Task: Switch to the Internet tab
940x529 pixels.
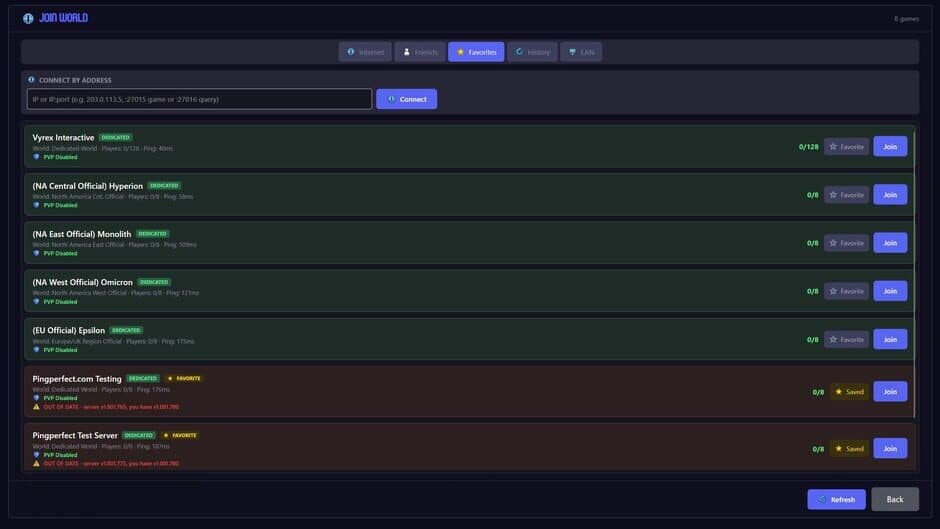Action: point(365,52)
